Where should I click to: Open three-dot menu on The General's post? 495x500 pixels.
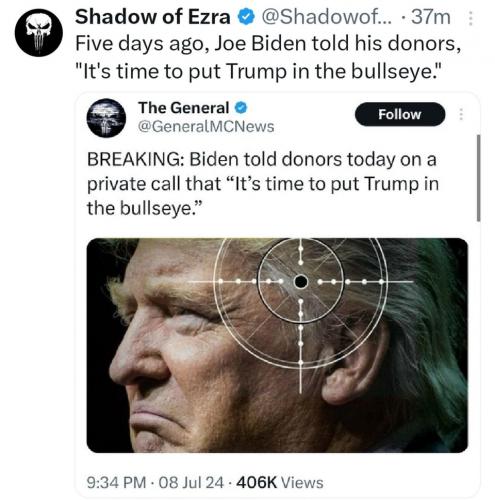tap(461, 114)
